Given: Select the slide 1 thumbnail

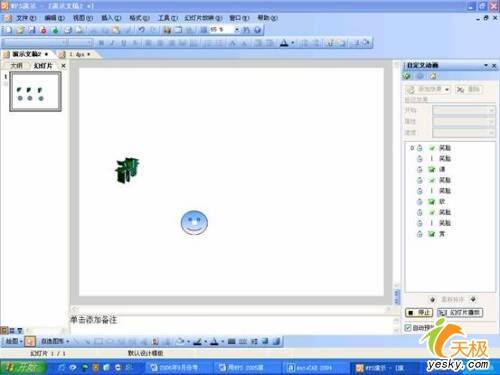Looking at the screenshot, I should coord(35,91).
